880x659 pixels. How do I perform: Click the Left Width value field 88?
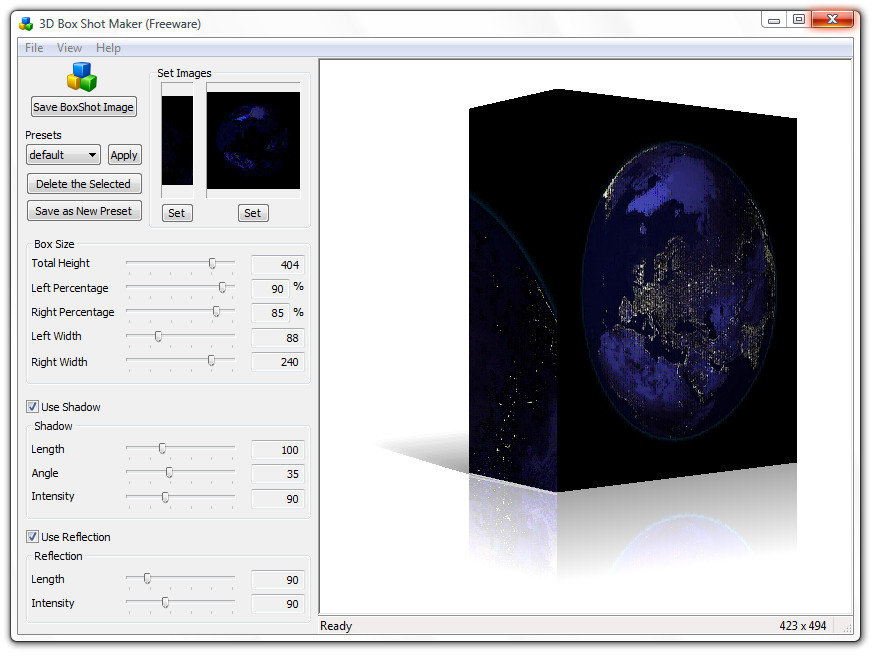point(278,338)
